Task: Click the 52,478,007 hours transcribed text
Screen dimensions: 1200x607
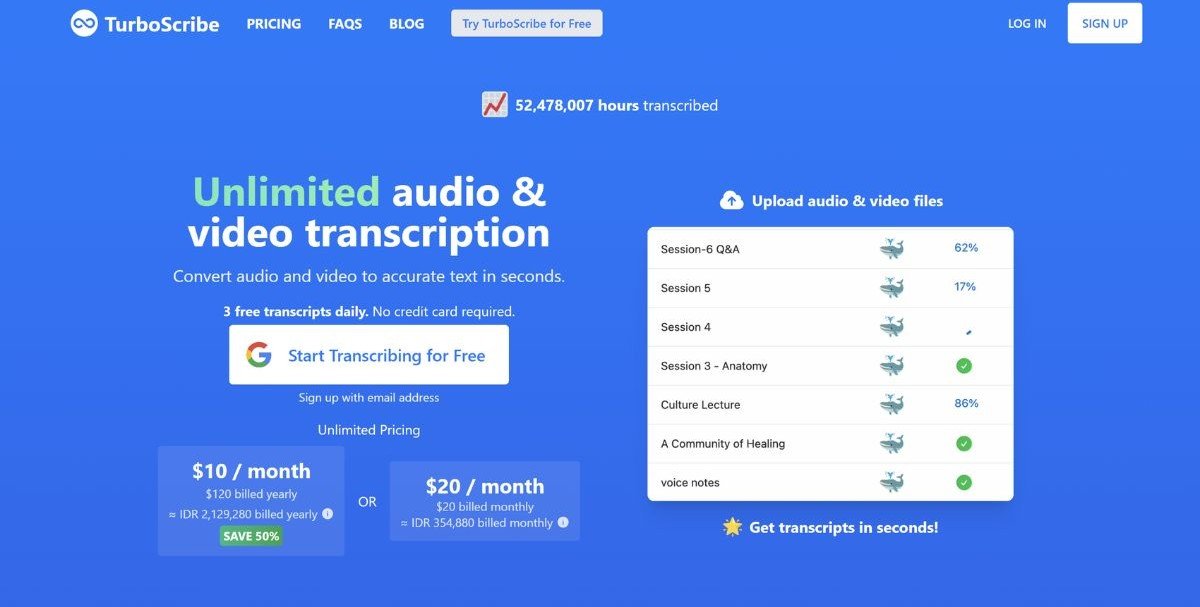Action: [x=616, y=105]
